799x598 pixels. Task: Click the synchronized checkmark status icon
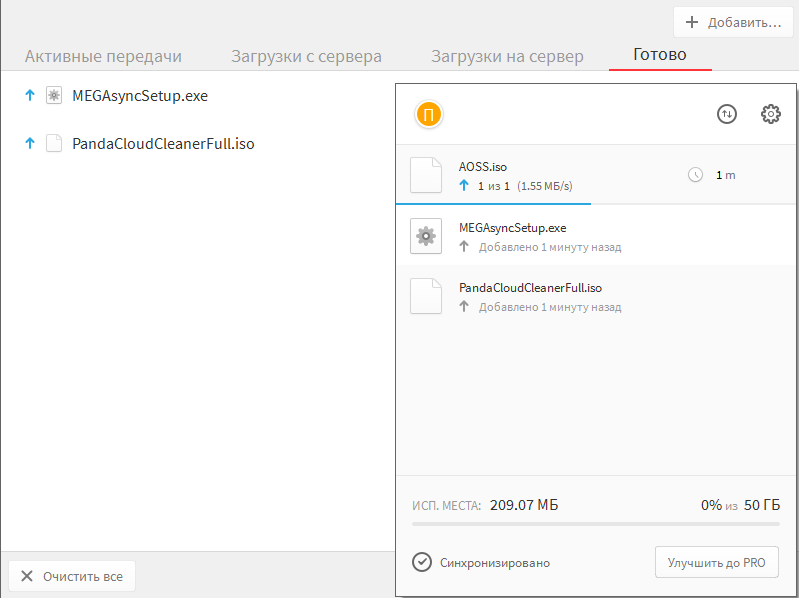click(422, 562)
